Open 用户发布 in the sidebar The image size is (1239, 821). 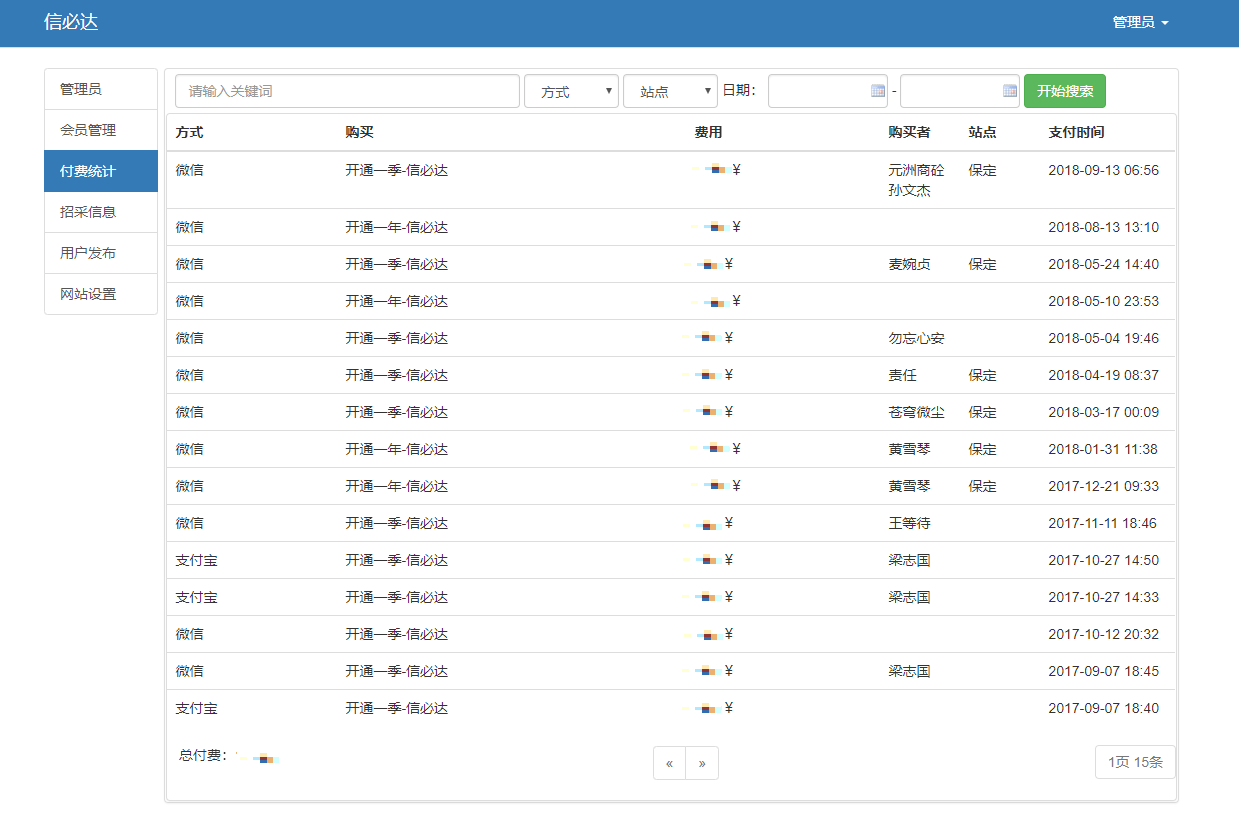coord(101,253)
